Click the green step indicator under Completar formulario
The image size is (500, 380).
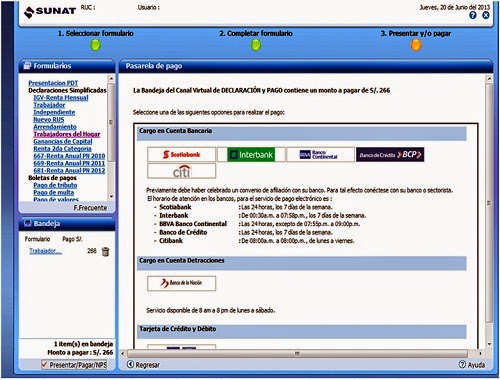[x=256, y=45]
